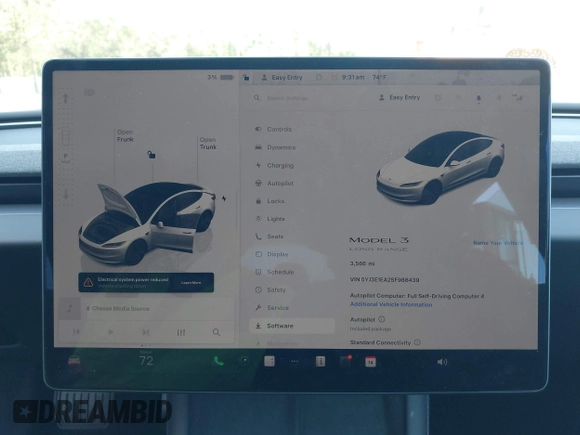Screen dimensions: 580x435
Task: Tap the volume speaker icon
Action: (442, 362)
